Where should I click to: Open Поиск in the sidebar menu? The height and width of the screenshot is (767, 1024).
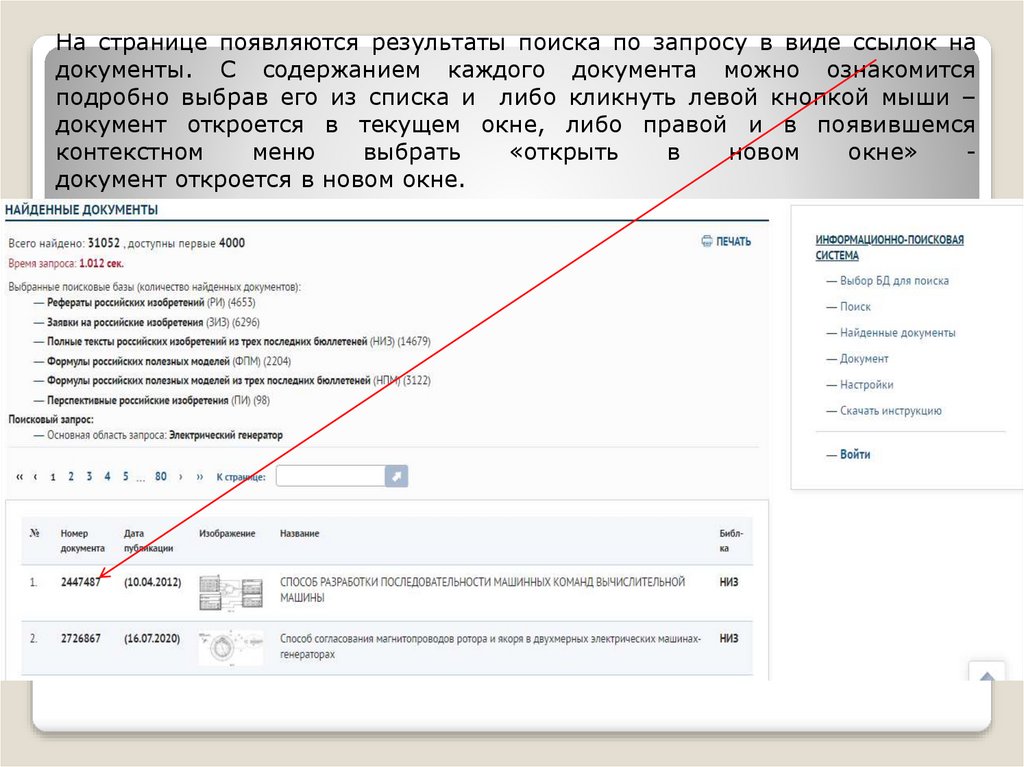[x=855, y=307]
